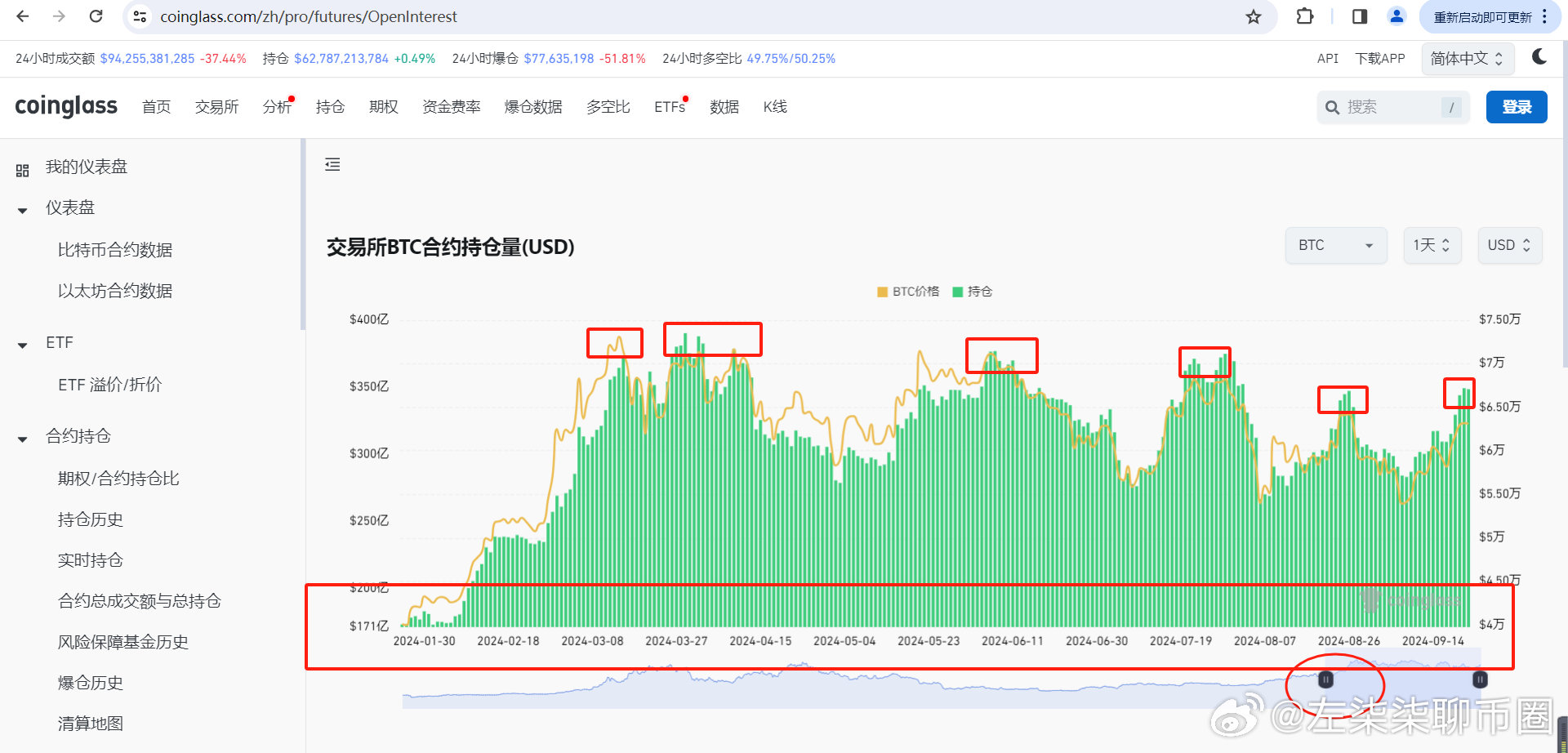
Task: Open the USD unit dropdown
Action: pos(1509,245)
